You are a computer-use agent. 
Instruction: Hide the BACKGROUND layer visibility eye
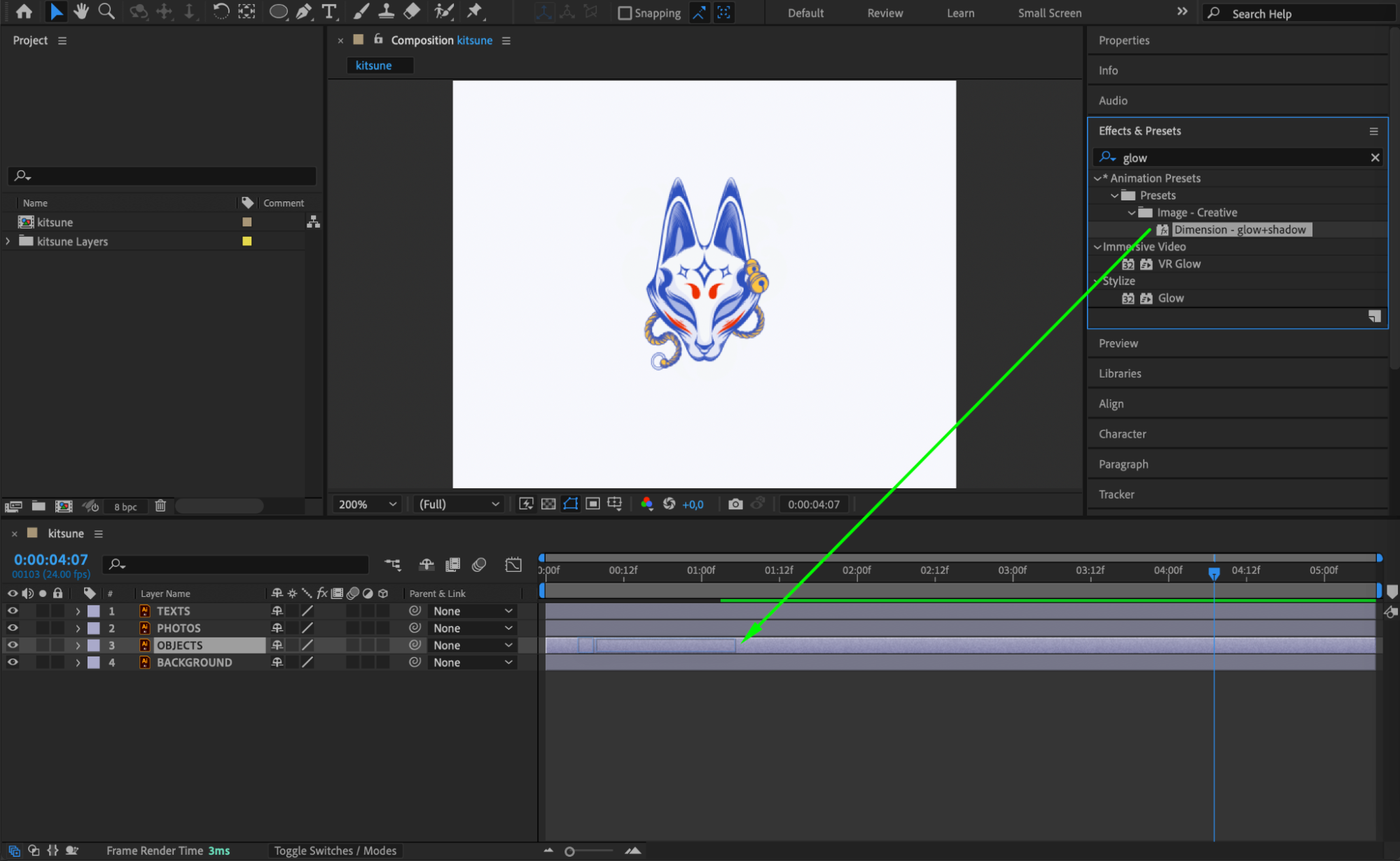click(13, 662)
